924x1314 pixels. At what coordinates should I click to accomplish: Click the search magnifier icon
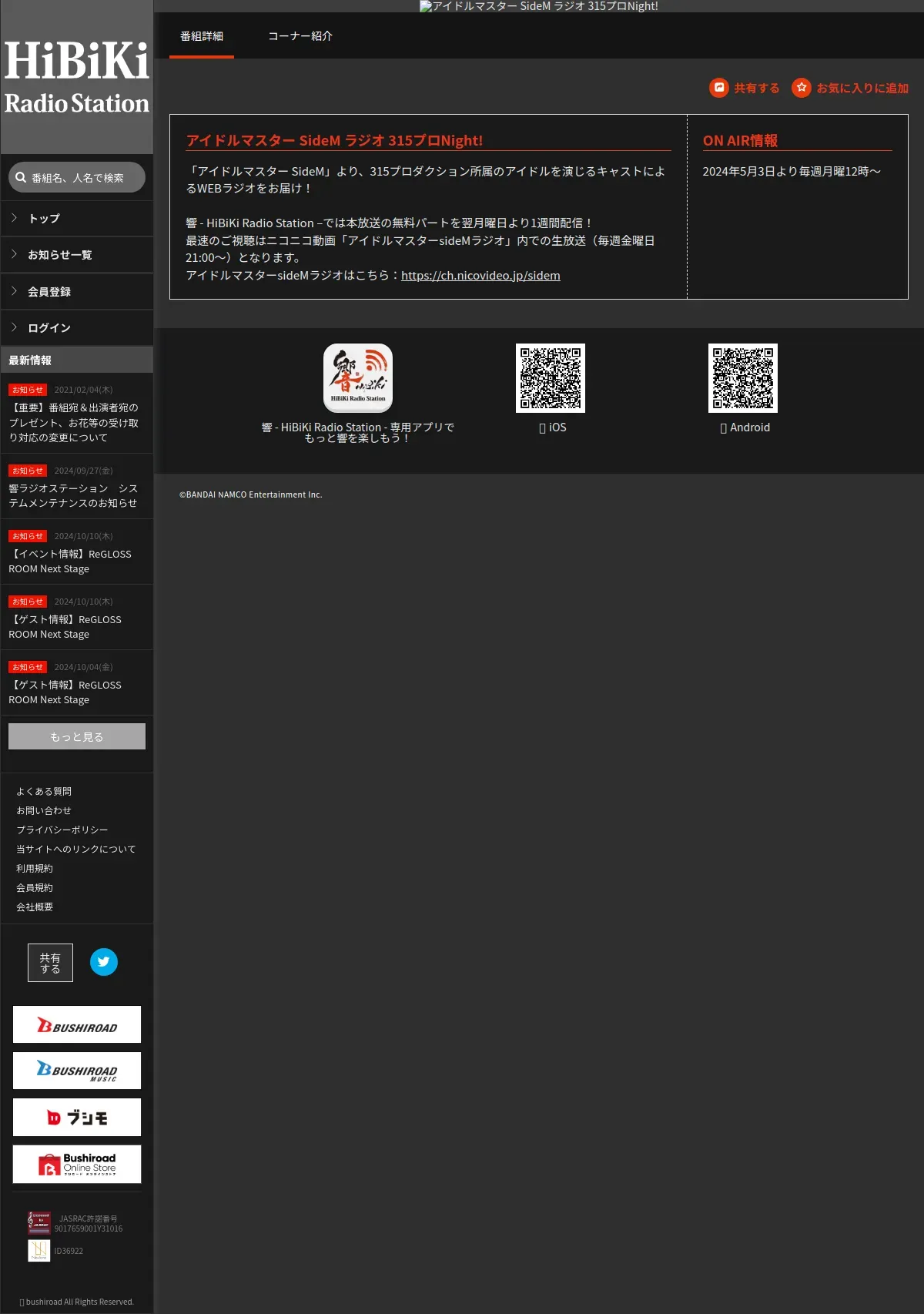coord(21,177)
